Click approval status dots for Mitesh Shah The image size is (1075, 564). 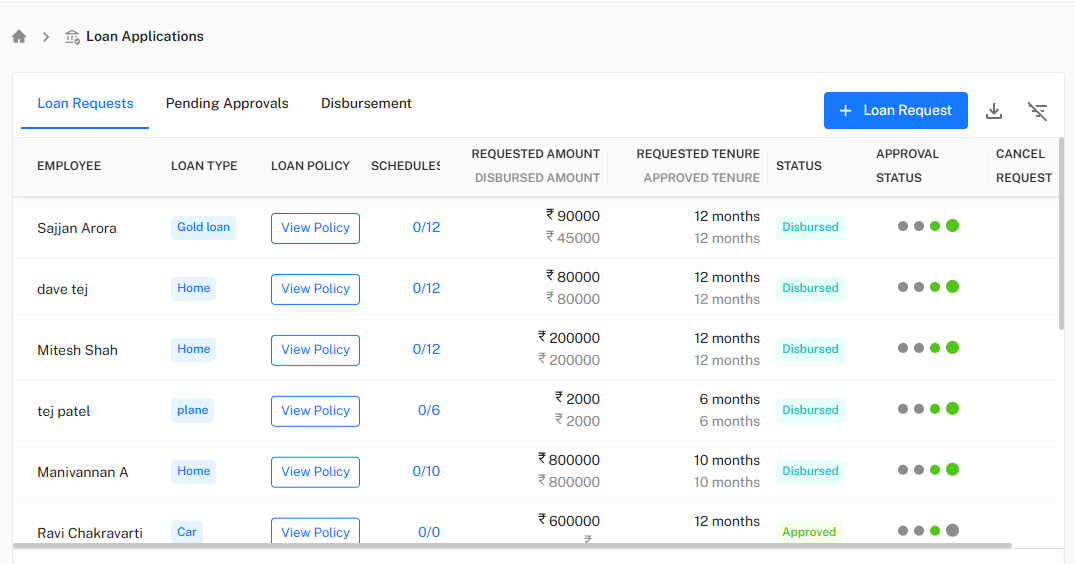928,348
